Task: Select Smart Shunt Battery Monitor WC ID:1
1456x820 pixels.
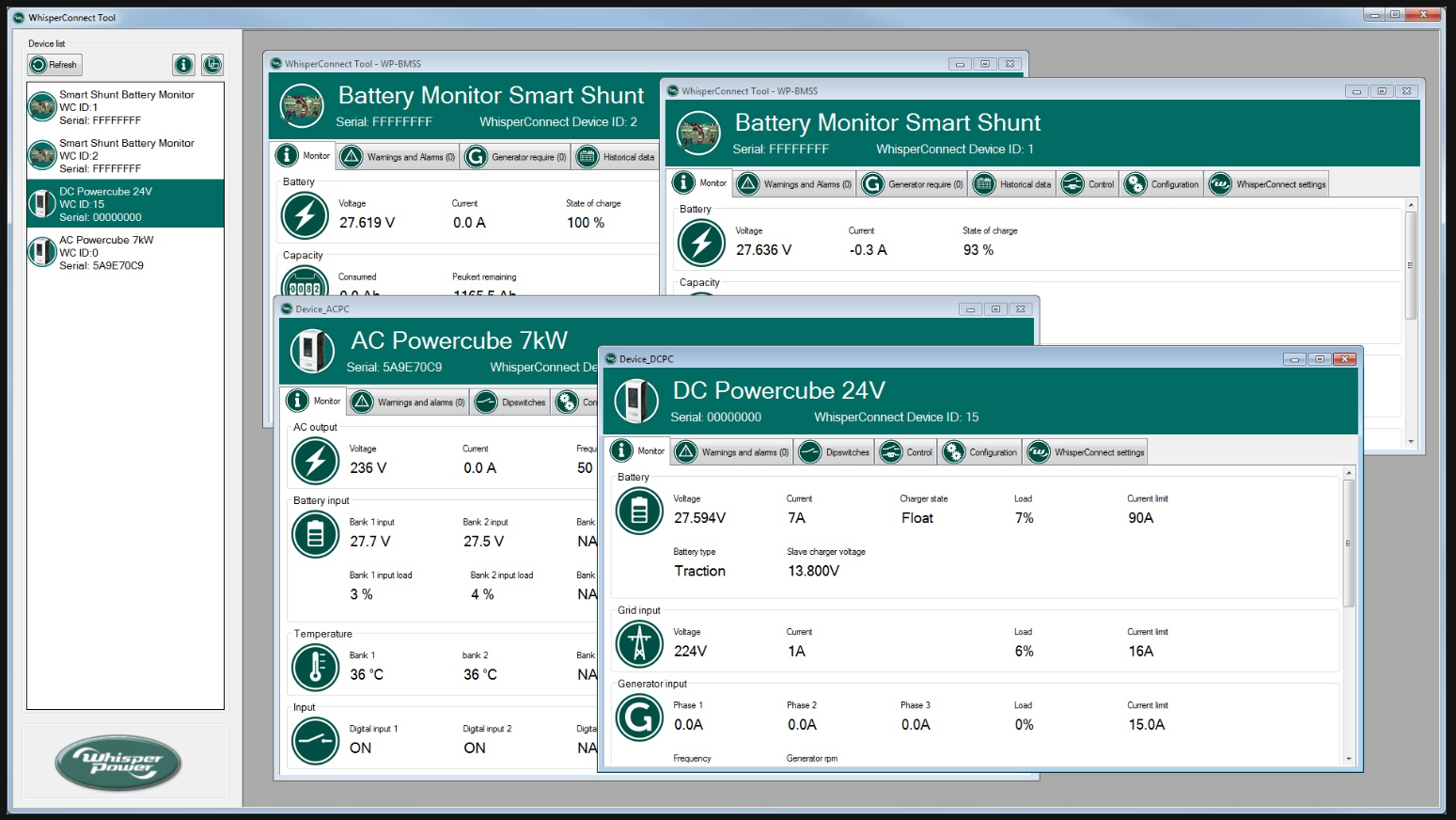Action: [125, 107]
